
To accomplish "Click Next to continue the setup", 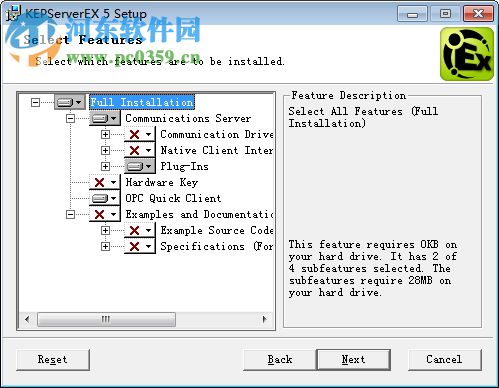I will click(353, 360).
